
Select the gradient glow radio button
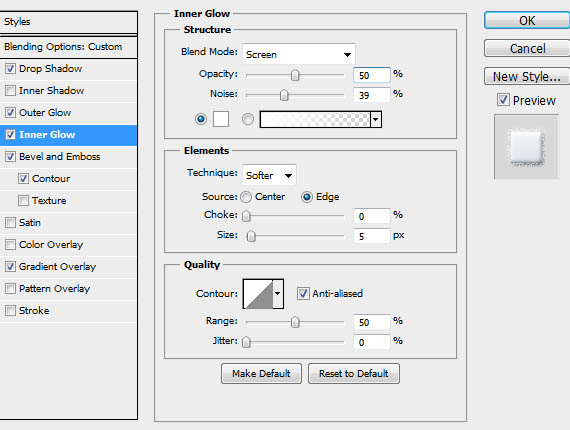[x=248, y=119]
